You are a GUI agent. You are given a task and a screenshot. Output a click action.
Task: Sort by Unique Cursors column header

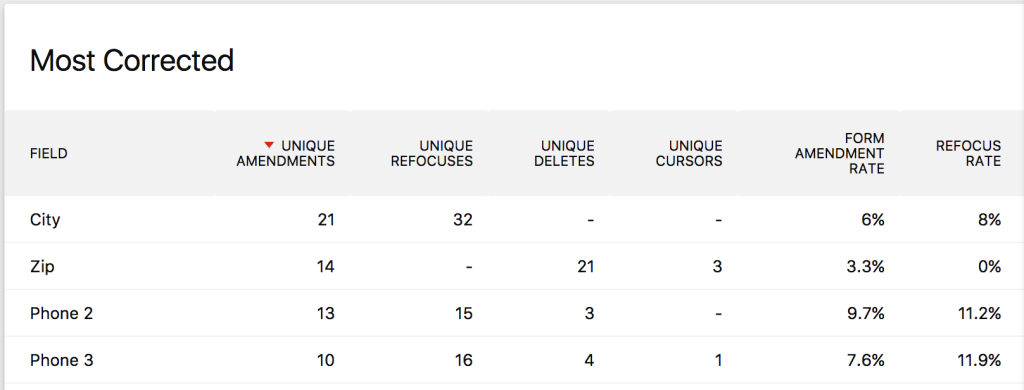click(689, 153)
